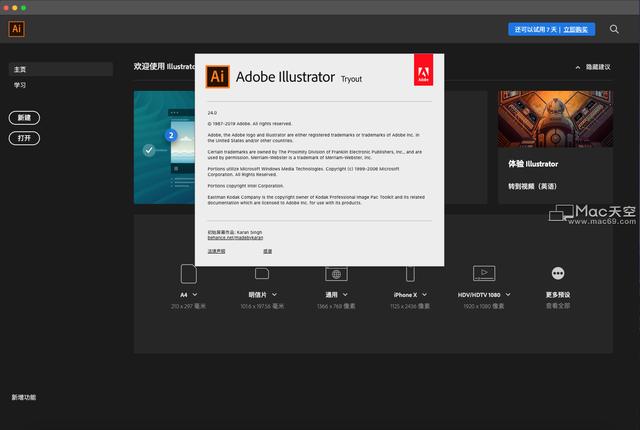This screenshot has height=430, width=640.
Task: Open 更多预设 via the three-dots icon
Action: (x=558, y=273)
